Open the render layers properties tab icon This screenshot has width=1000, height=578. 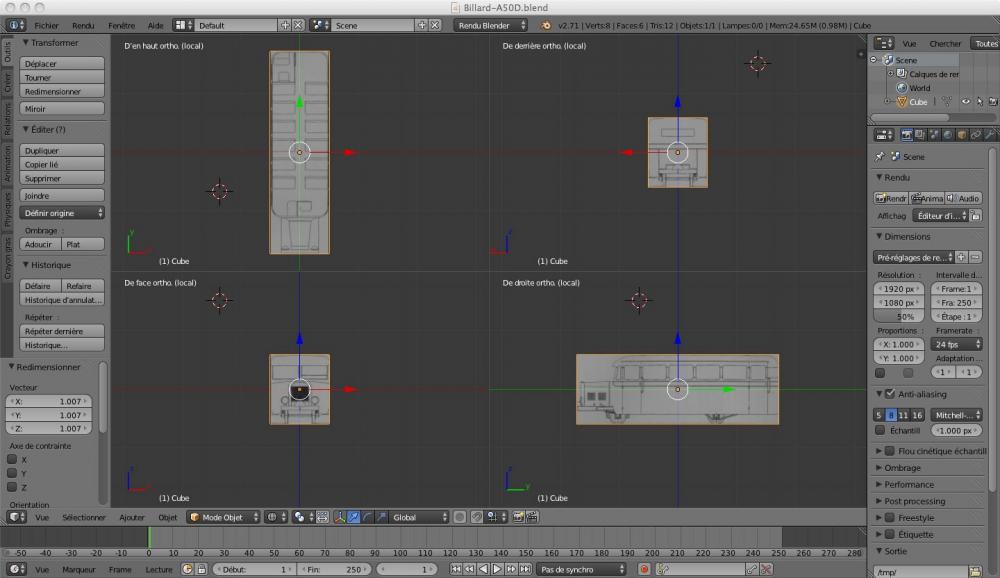919,134
